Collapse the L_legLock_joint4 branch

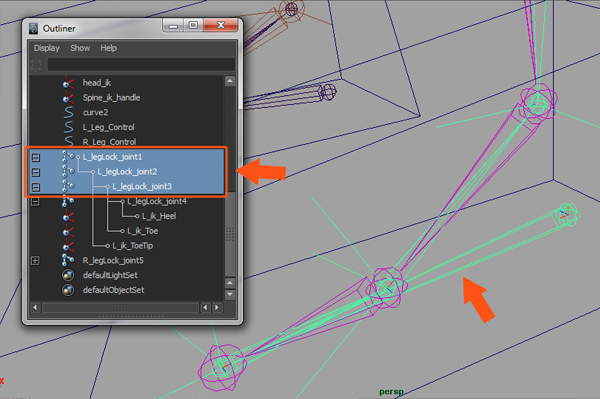35,202
